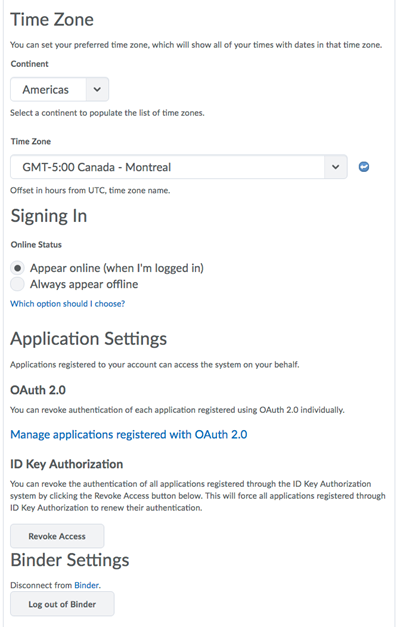Click the Always appear offline label

tap(84, 284)
